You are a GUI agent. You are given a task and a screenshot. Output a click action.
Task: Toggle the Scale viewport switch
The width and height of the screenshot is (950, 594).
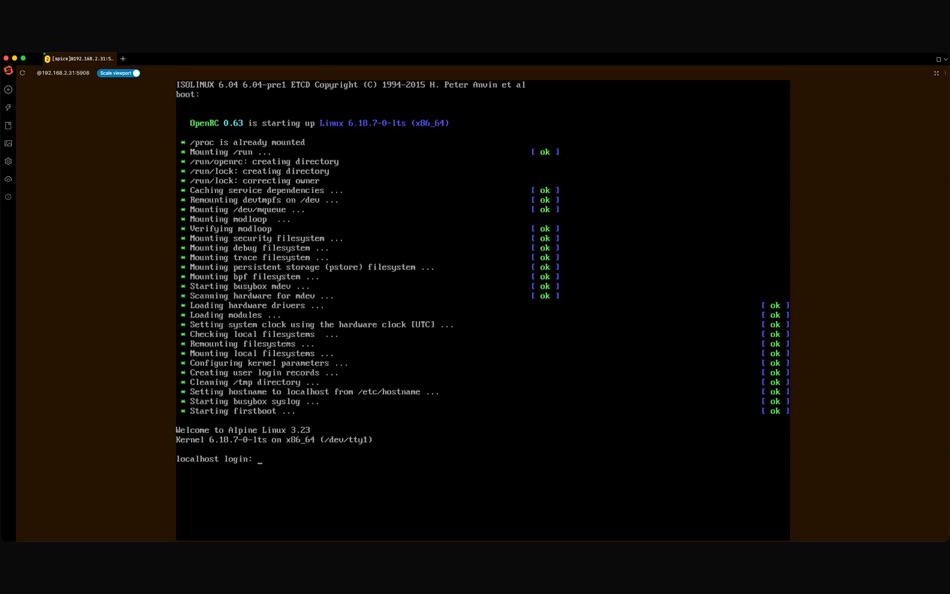pyautogui.click(x=119, y=73)
